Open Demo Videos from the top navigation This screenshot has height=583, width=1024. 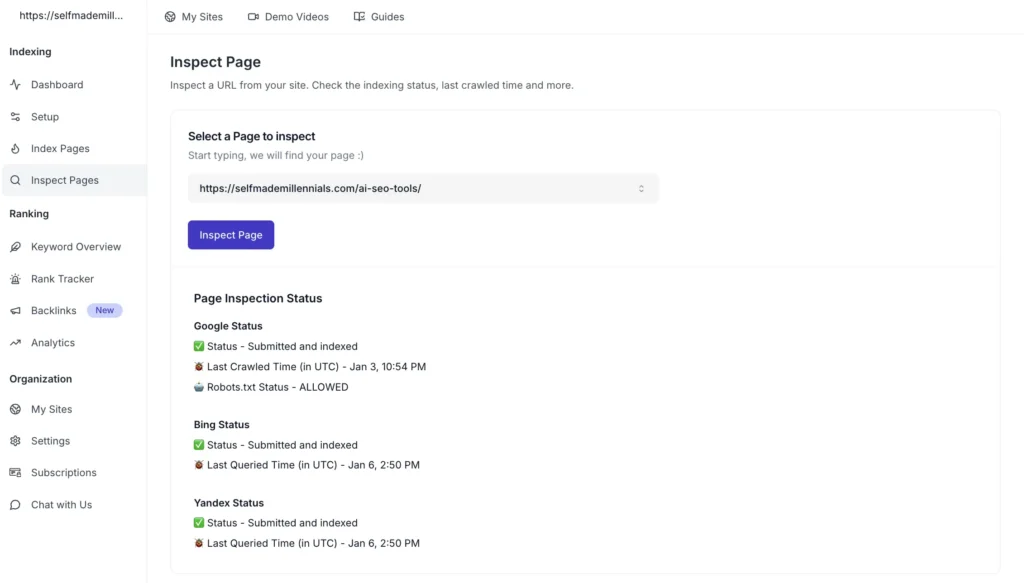(288, 16)
